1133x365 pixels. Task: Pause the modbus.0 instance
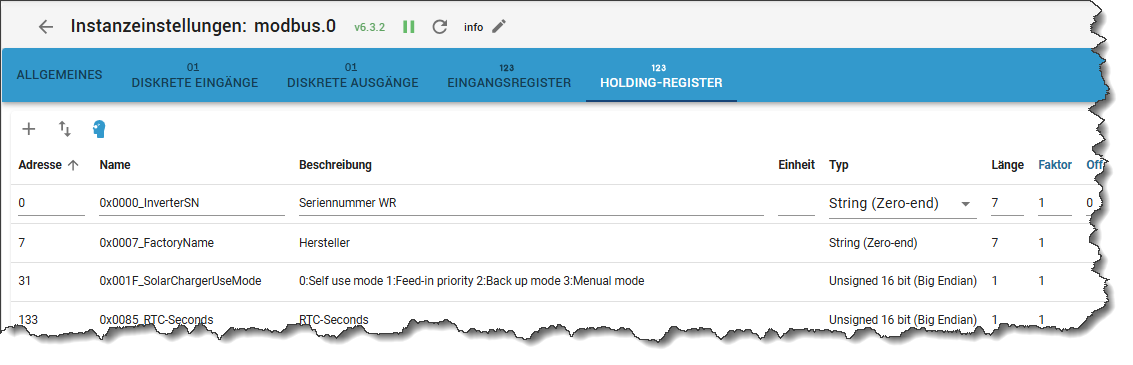click(409, 27)
